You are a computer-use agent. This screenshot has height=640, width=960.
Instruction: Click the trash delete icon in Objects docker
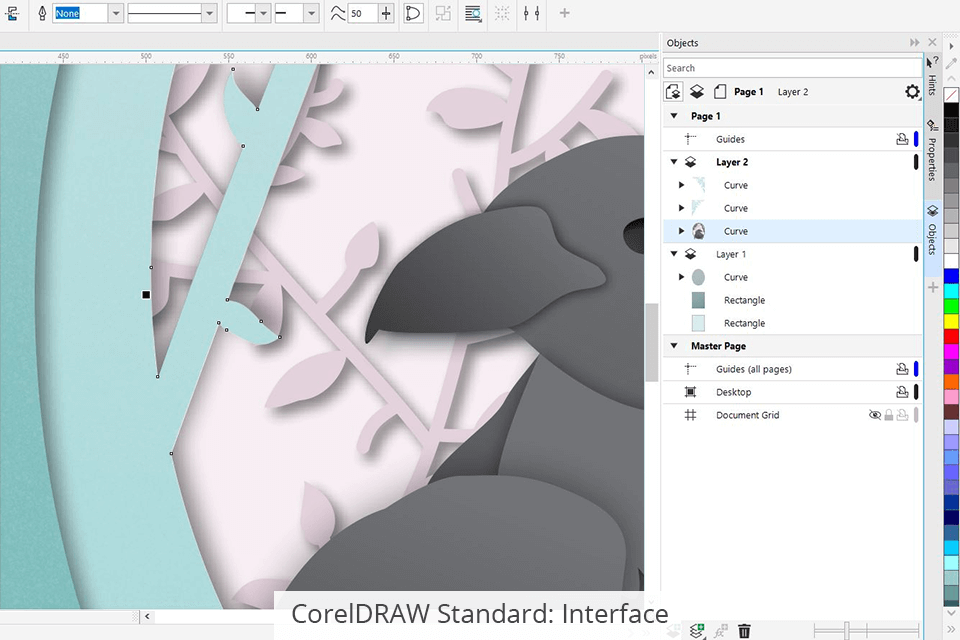click(x=744, y=630)
